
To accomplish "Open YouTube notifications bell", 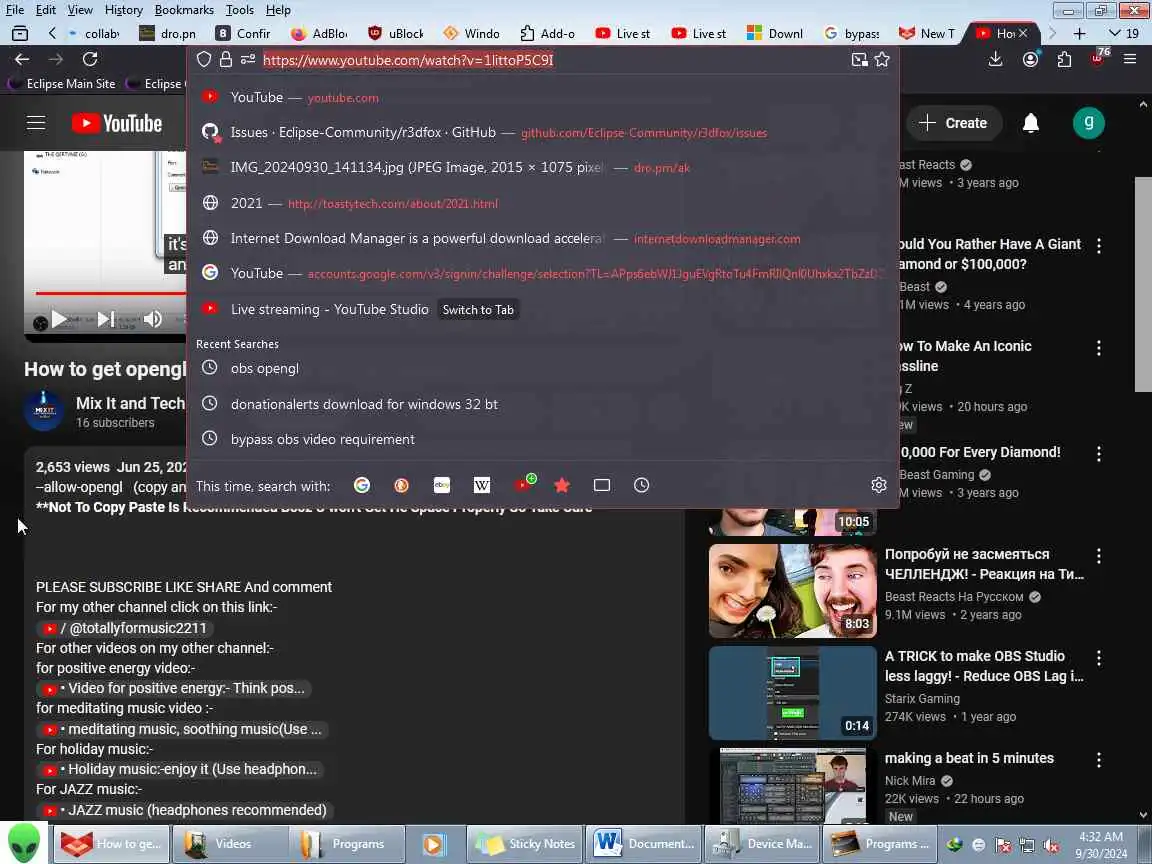I will [1031, 123].
